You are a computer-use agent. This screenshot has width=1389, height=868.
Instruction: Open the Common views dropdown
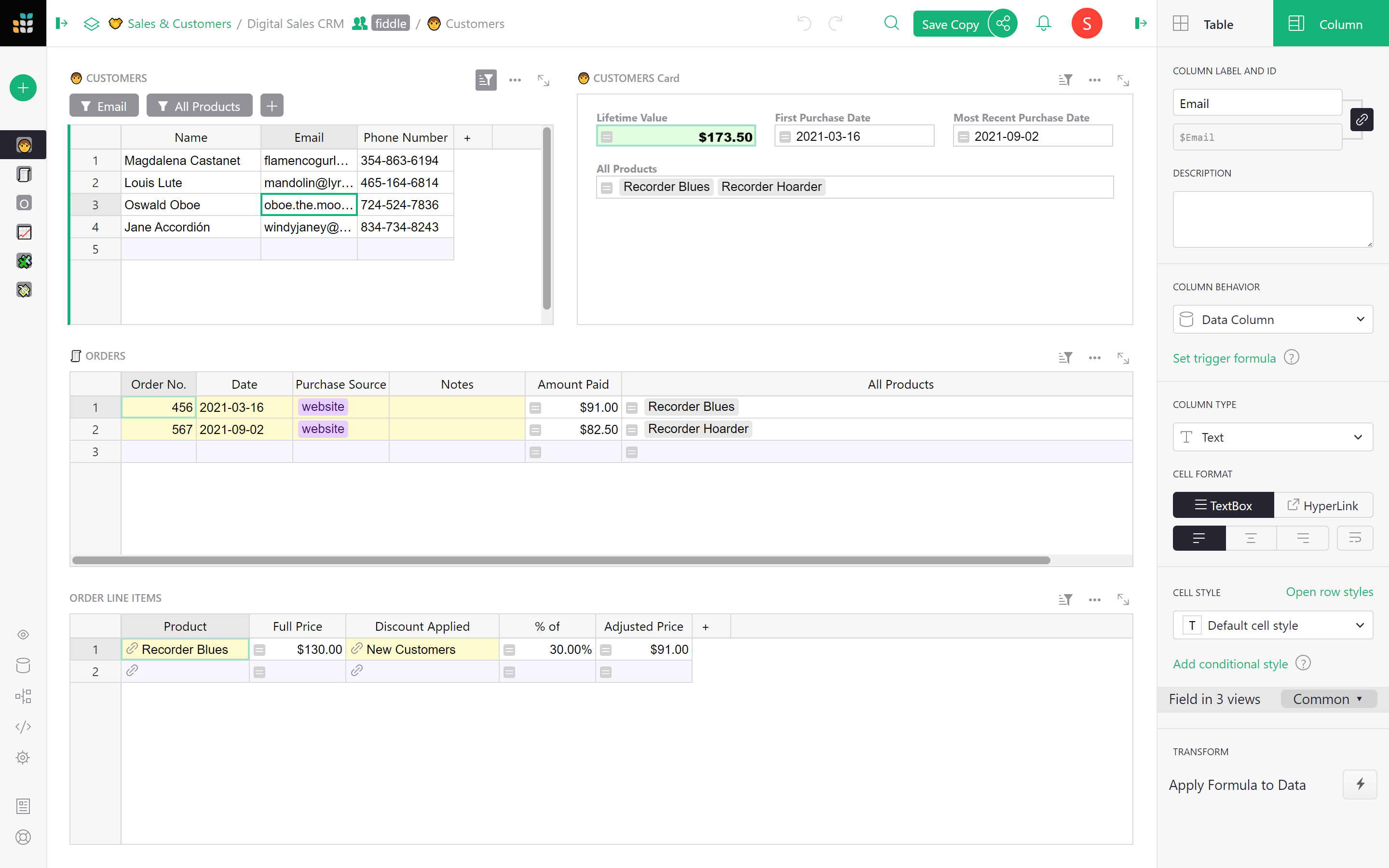click(x=1328, y=699)
